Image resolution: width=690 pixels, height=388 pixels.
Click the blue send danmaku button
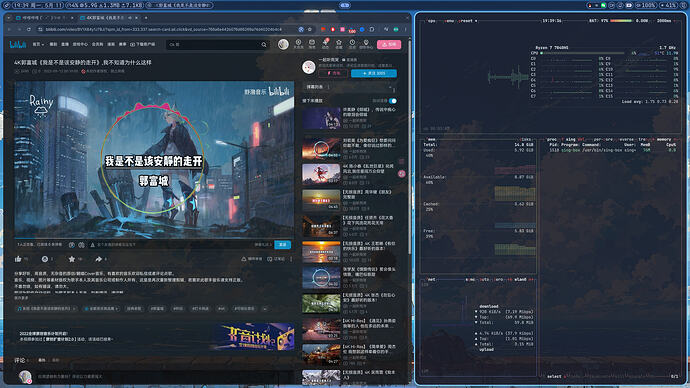(283, 245)
